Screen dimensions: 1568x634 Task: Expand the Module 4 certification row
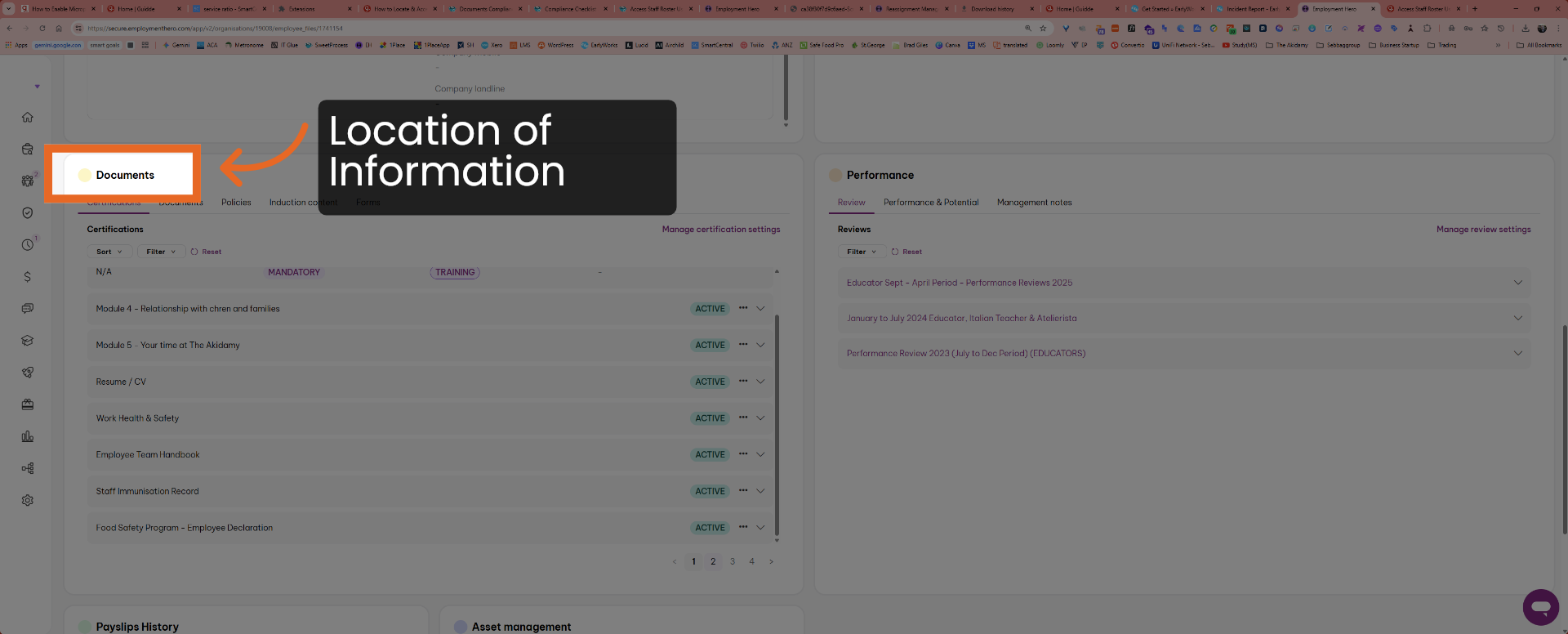(760, 309)
